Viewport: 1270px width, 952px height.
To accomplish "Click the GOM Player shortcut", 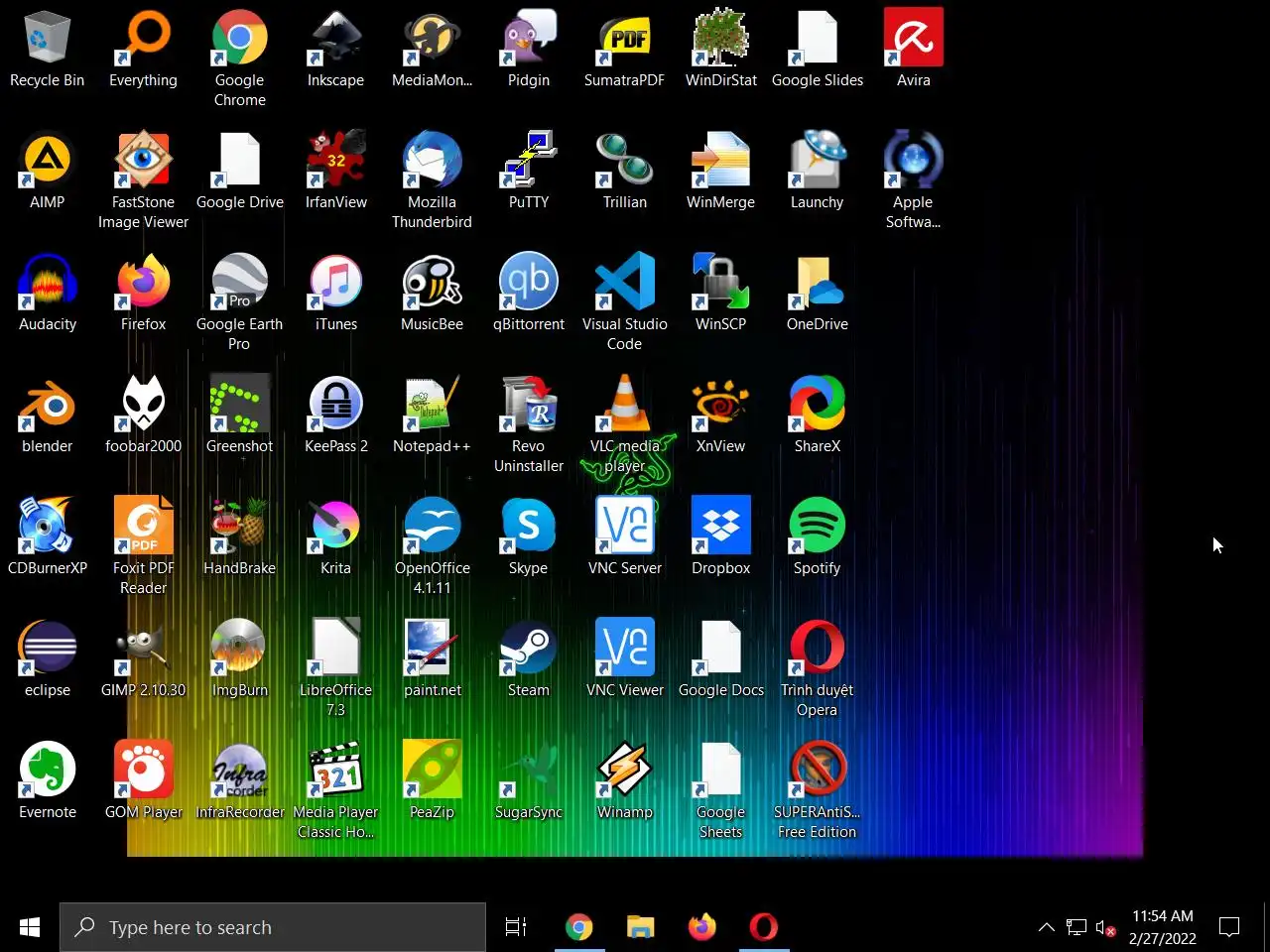I will click(x=144, y=771).
